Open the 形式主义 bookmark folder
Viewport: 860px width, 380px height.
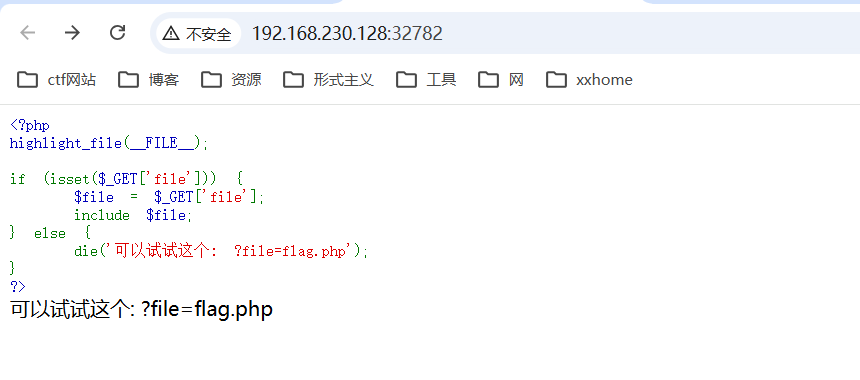pos(329,80)
